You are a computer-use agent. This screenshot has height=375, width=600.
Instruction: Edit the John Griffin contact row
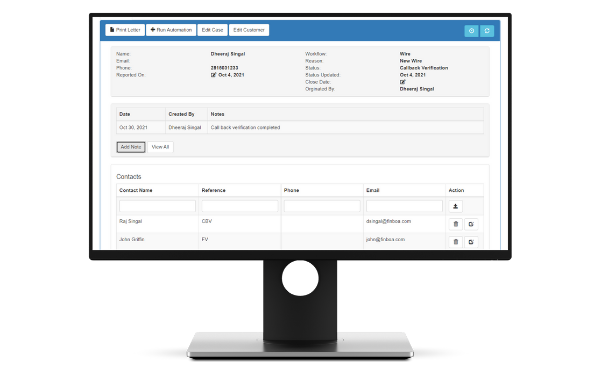point(471,242)
